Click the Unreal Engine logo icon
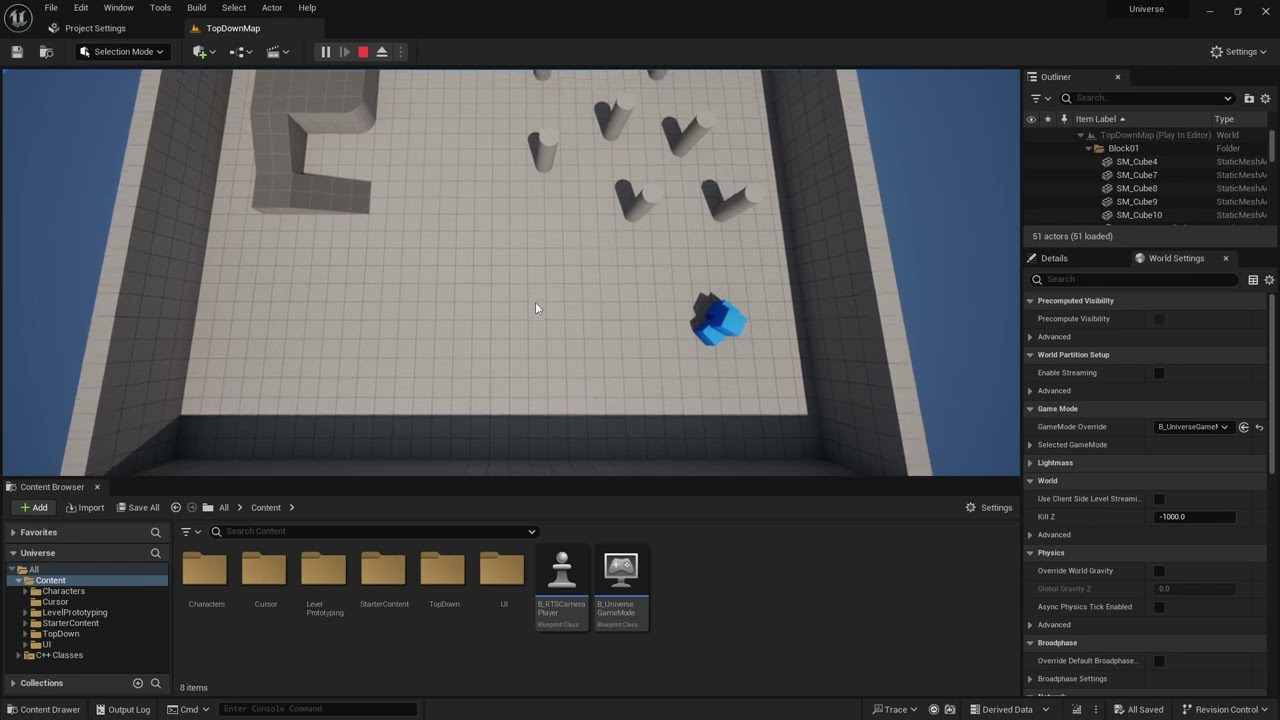This screenshot has width=1280, height=720. (17, 18)
